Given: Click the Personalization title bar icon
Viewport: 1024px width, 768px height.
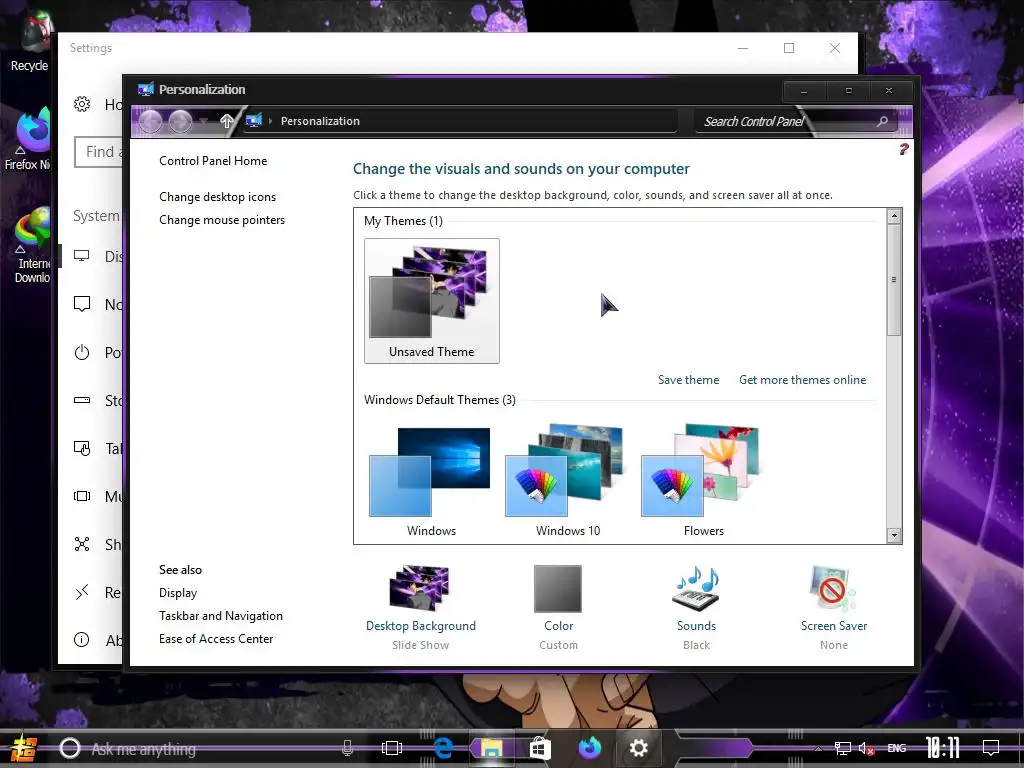Looking at the screenshot, I should pyautogui.click(x=146, y=89).
